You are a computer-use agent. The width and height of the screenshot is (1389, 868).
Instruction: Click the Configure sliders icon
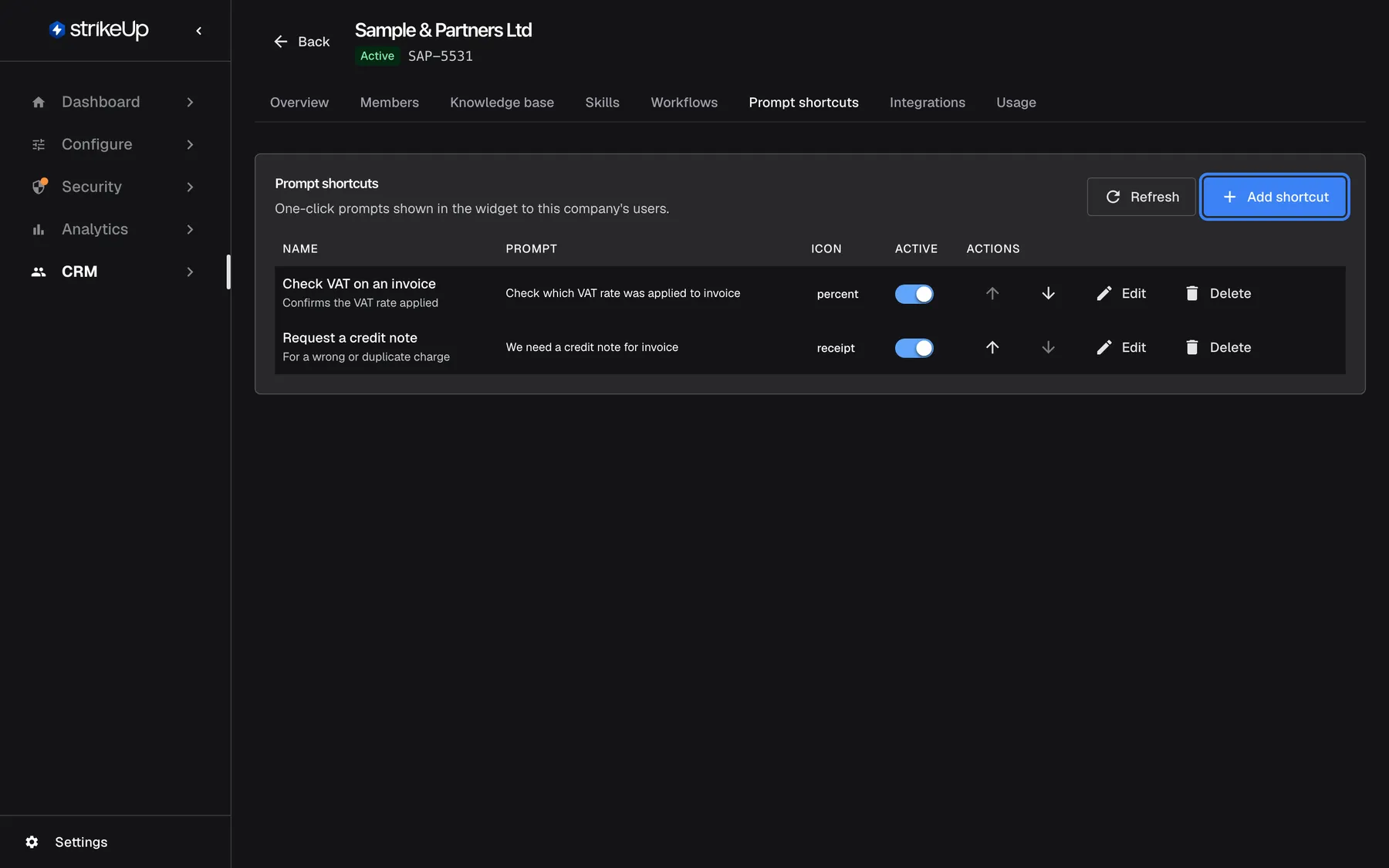(x=39, y=144)
